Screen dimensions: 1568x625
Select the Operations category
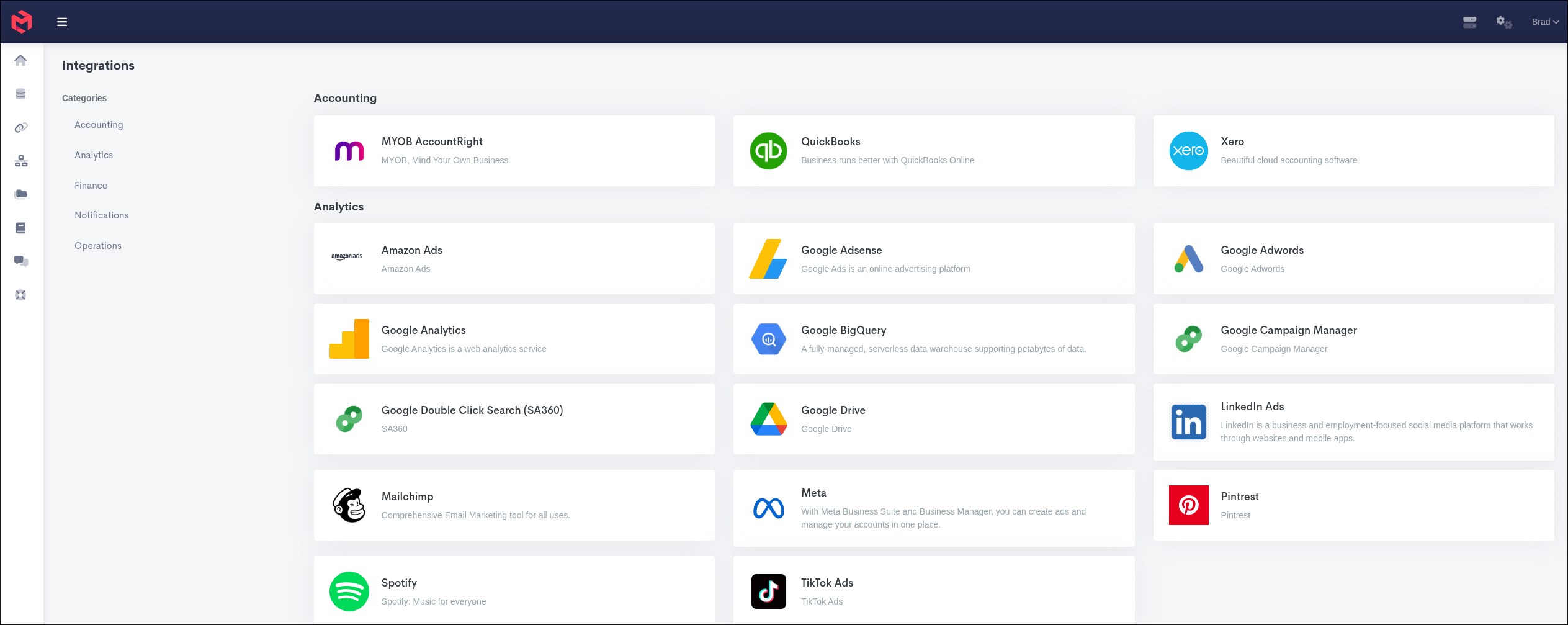coord(97,245)
